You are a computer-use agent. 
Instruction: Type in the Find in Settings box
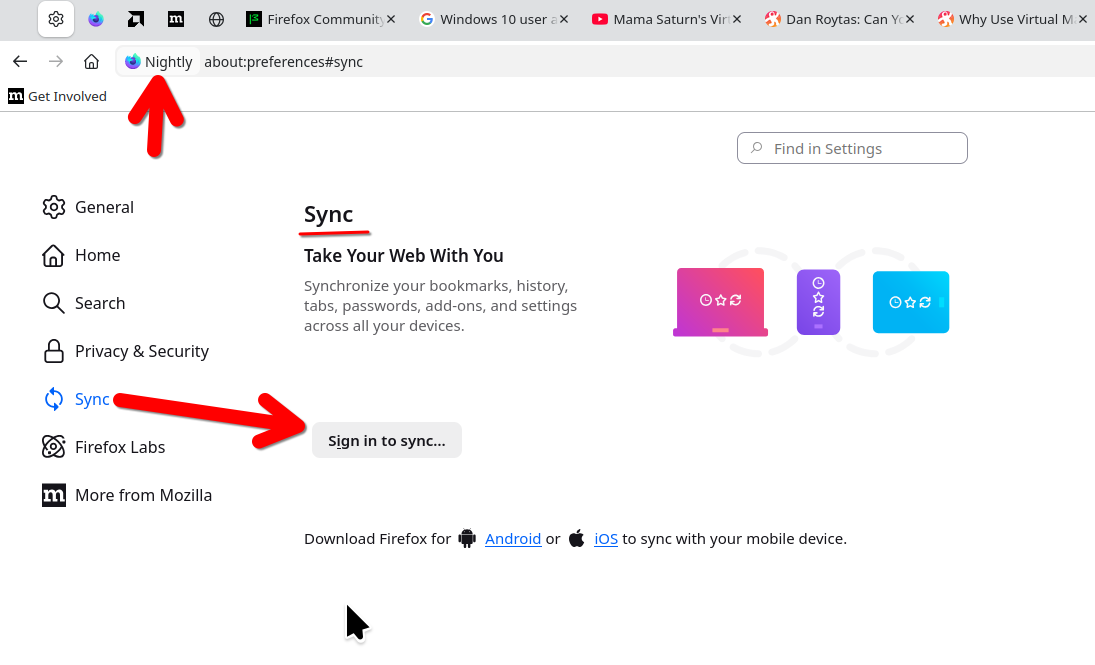pyautogui.click(x=862, y=148)
